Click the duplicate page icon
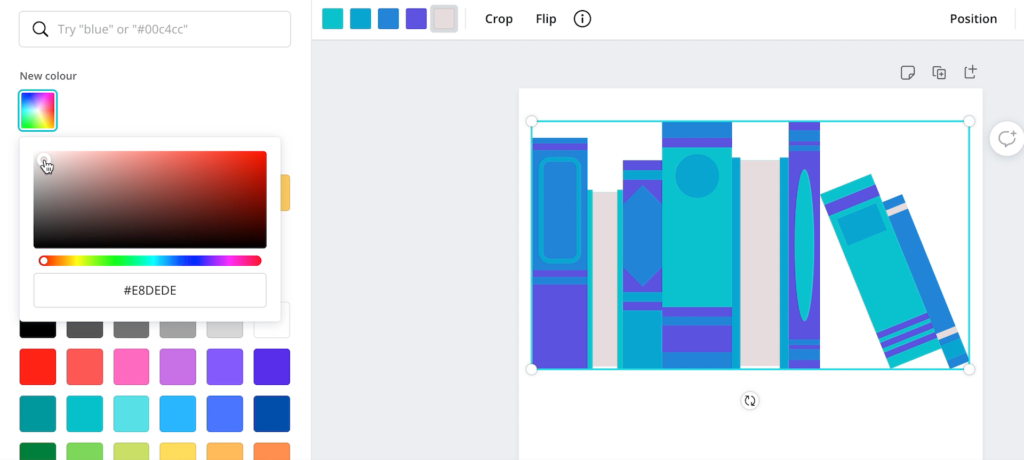 pyautogui.click(x=938, y=73)
